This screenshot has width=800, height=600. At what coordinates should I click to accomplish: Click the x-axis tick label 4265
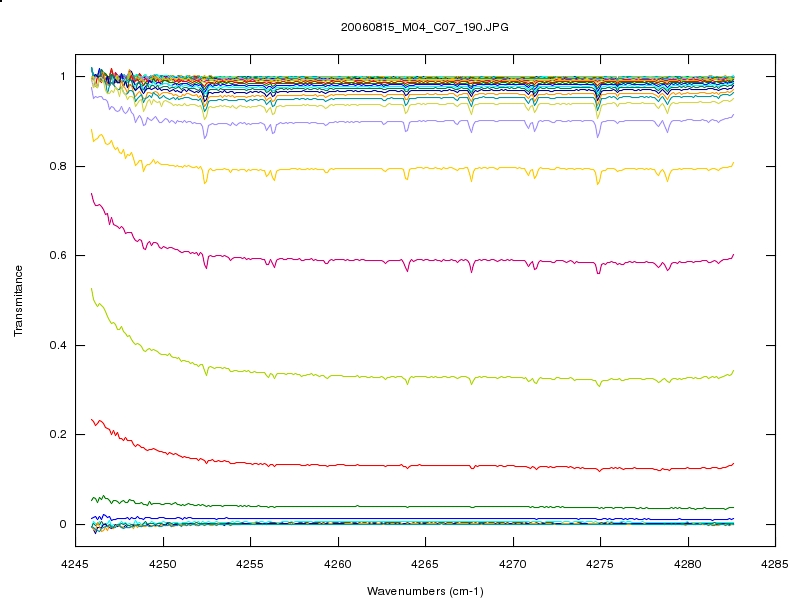425,564
